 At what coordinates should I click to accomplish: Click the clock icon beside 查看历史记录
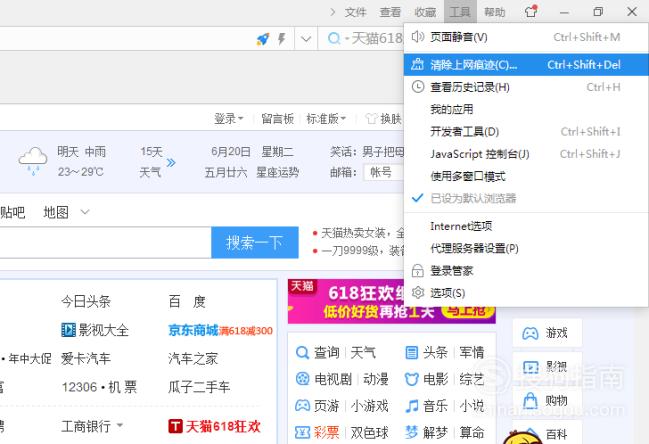click(x=418, y=87)
